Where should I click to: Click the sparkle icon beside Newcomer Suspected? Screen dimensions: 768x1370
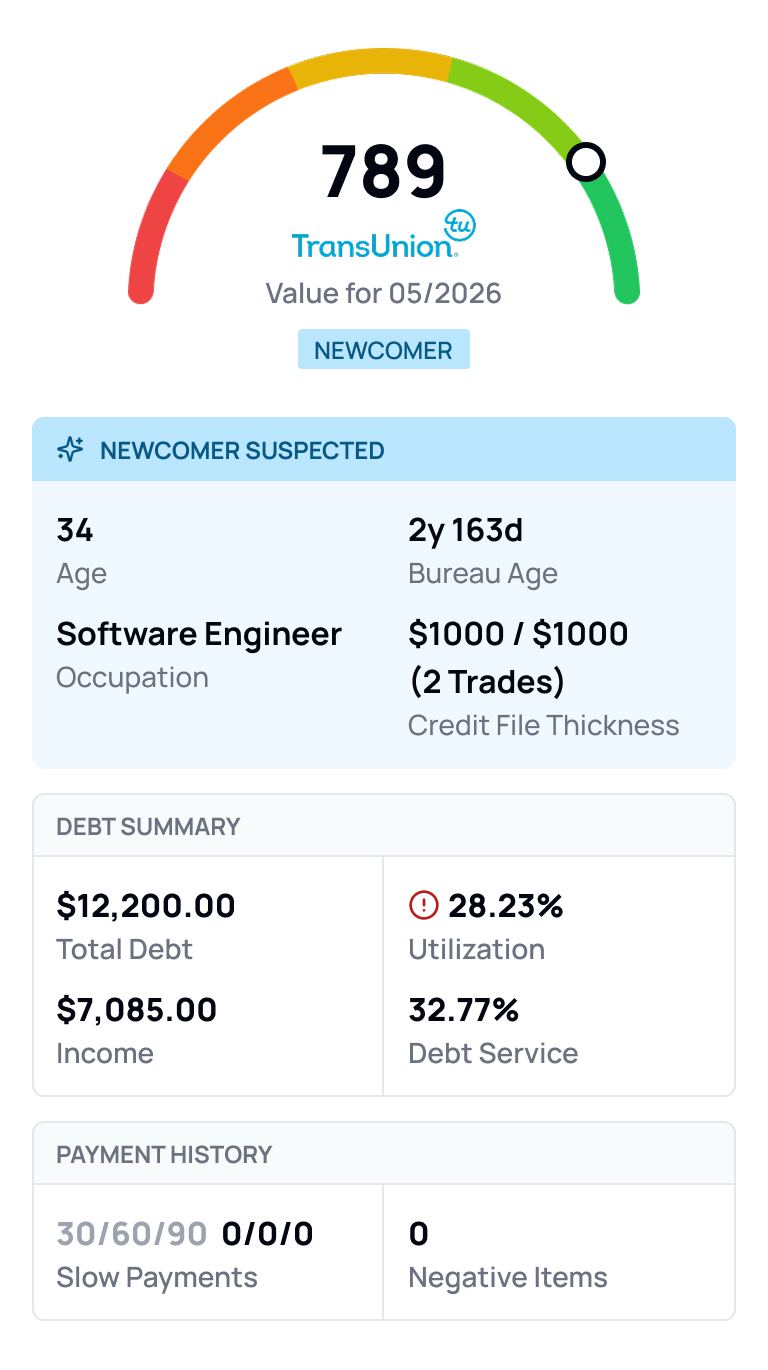pyautogui.click(x=70, y=450)
